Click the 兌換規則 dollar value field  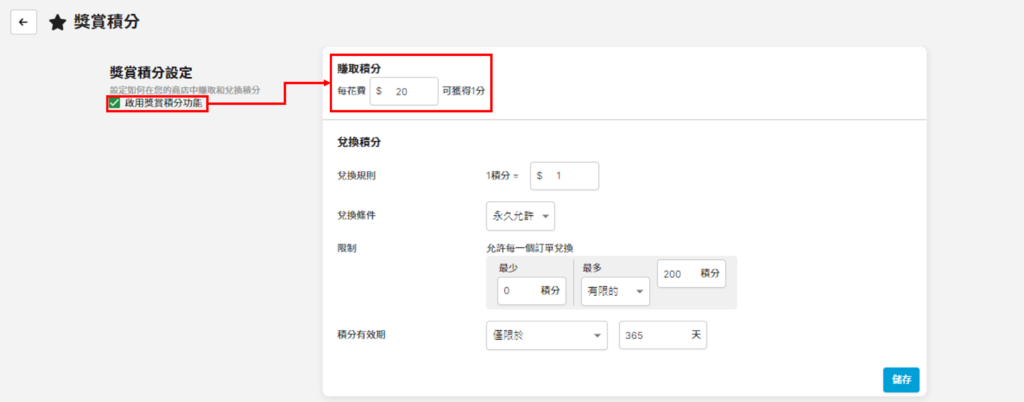(564, 175)
